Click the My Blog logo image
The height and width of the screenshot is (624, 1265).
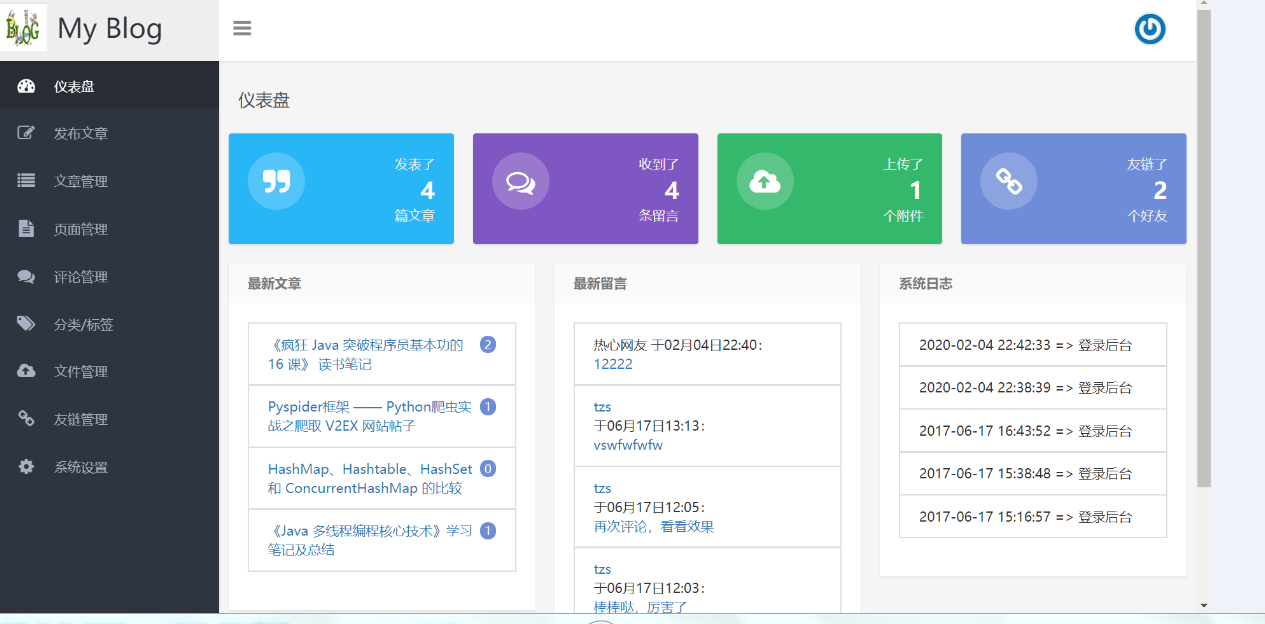24,28
